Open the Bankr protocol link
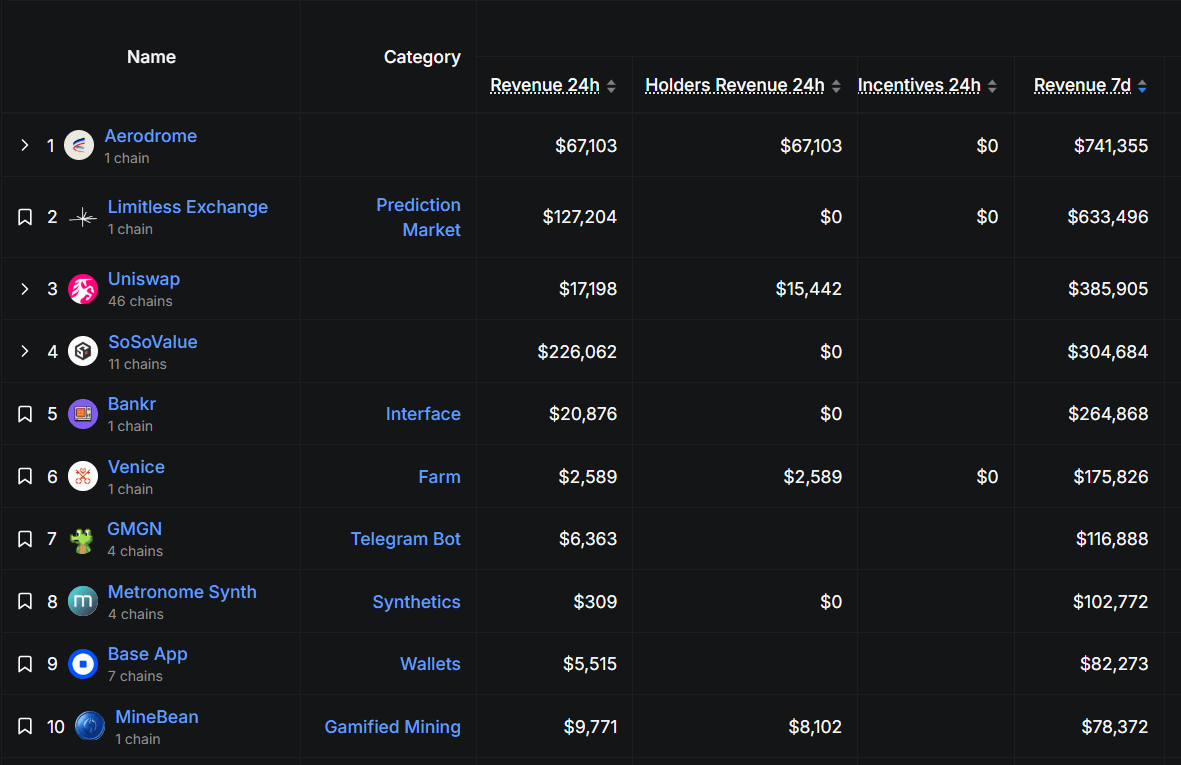The image size is (1181, 765). pyautogui.click(x=132, y=404)
